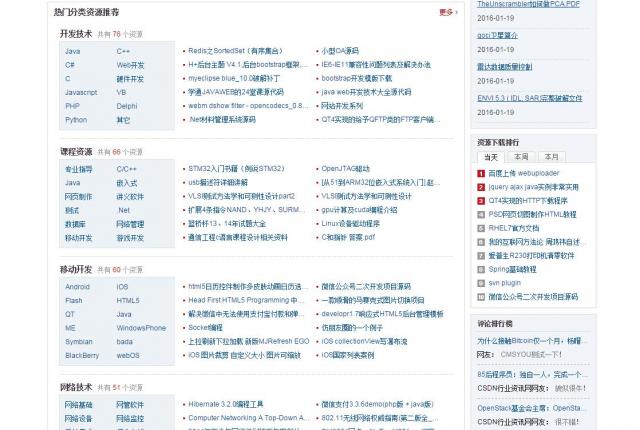
Task: Open developr1.7响应式HTML5 template link
Action: tap(382, 314)
